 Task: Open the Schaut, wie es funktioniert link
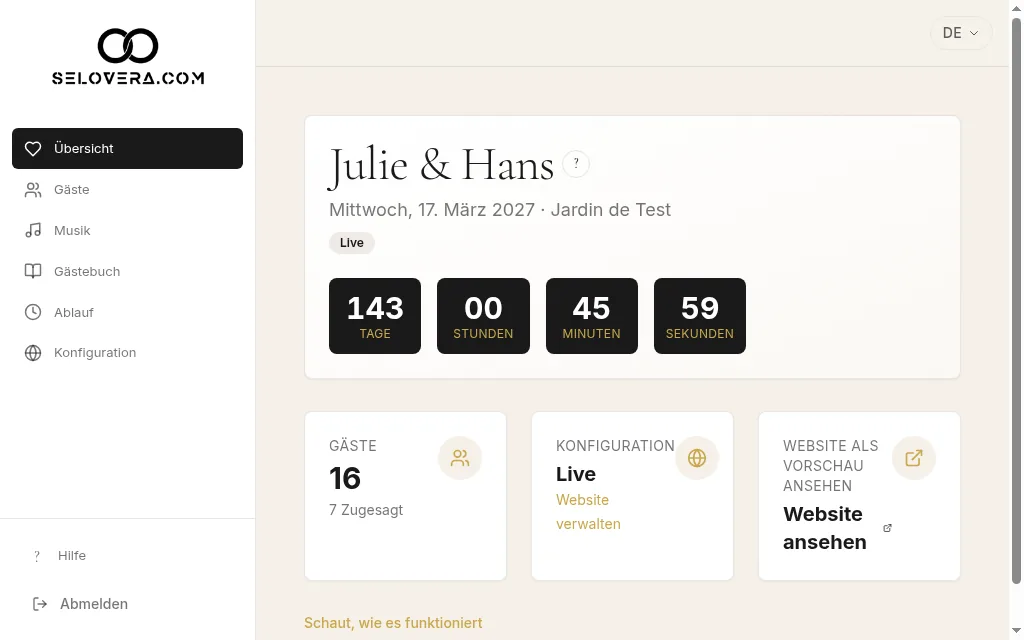click(x=393, y=623)
